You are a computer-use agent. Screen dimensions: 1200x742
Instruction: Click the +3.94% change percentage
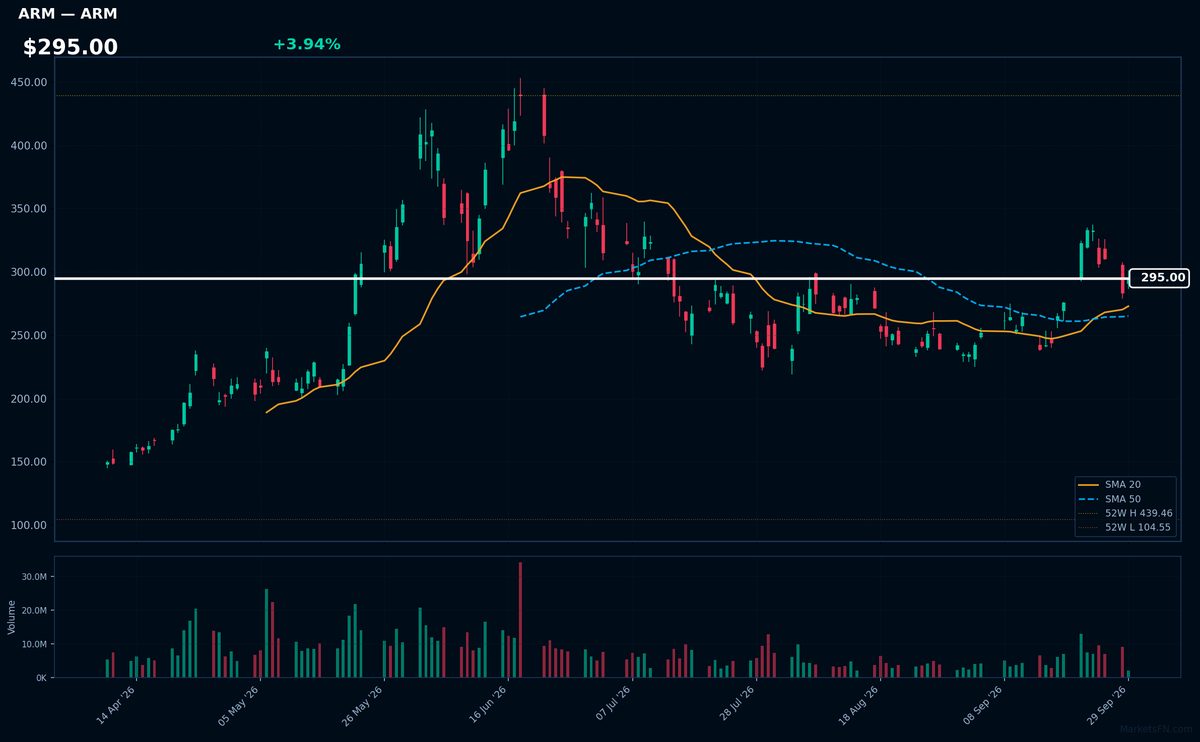306,44
